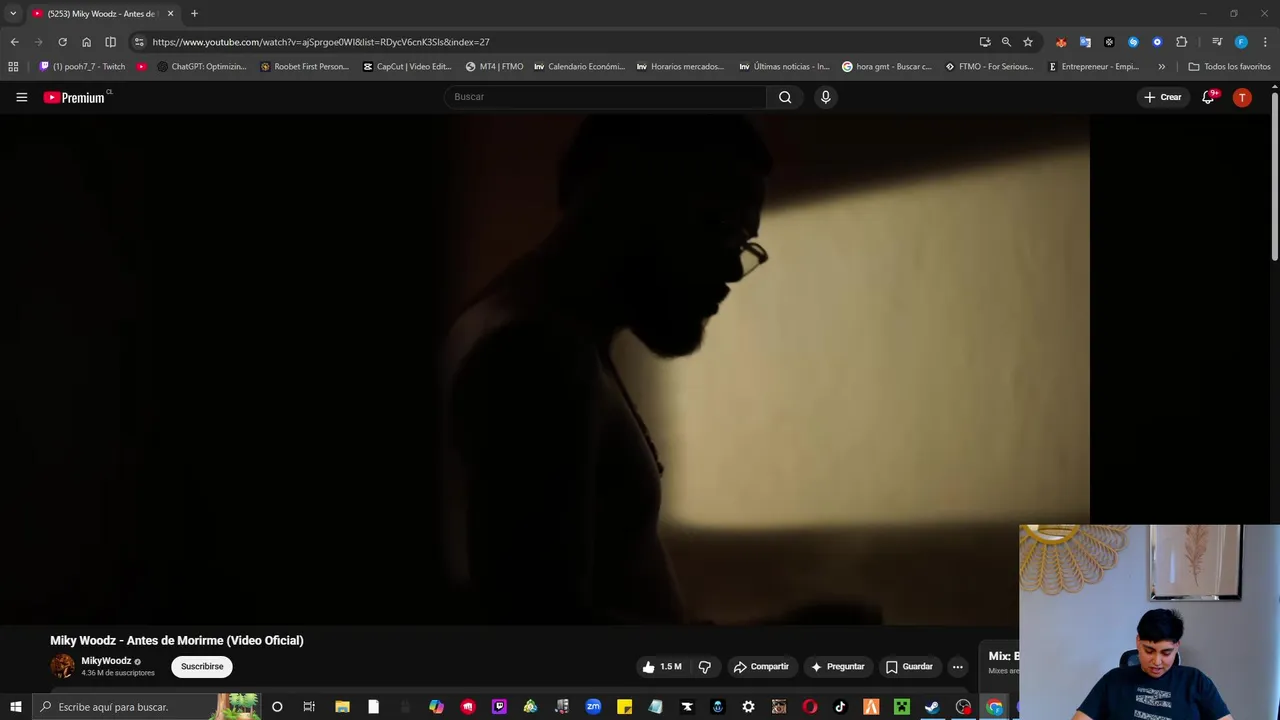Open MT4 FTMO bookmark
1280x720 pixels.
494,67
